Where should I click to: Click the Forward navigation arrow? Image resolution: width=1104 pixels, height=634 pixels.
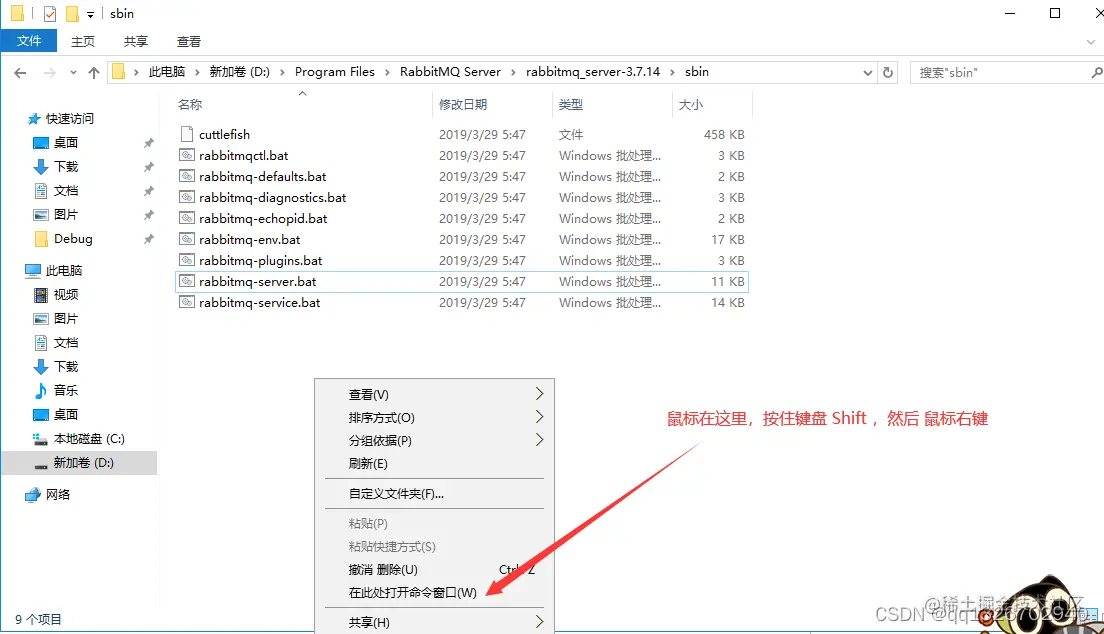(x=49, y=73)
